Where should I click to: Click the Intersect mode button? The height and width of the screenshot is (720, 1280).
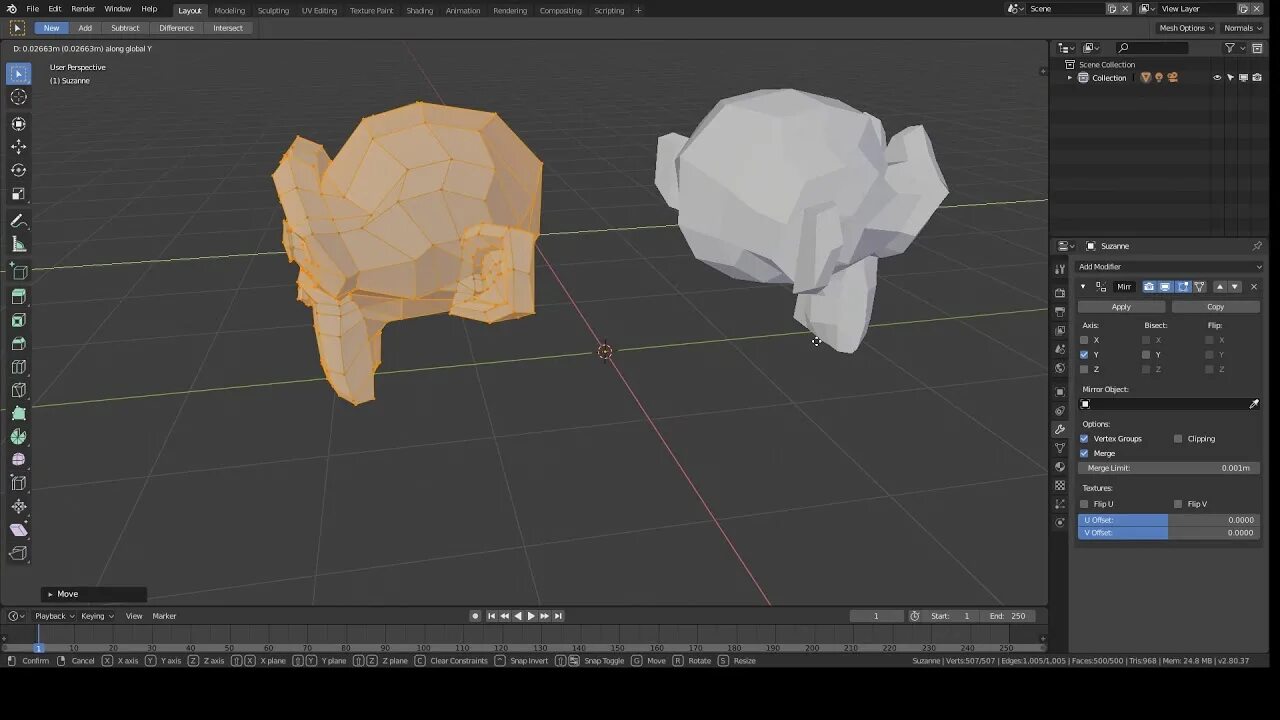227,28
